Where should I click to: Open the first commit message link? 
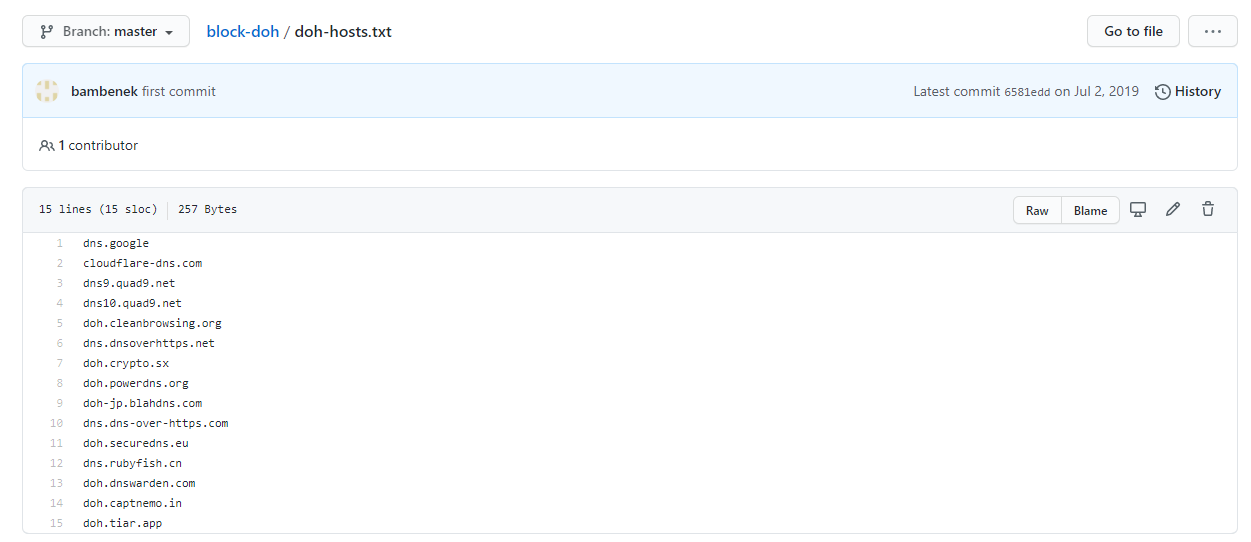pyautogui.click(x=179, y=91)
